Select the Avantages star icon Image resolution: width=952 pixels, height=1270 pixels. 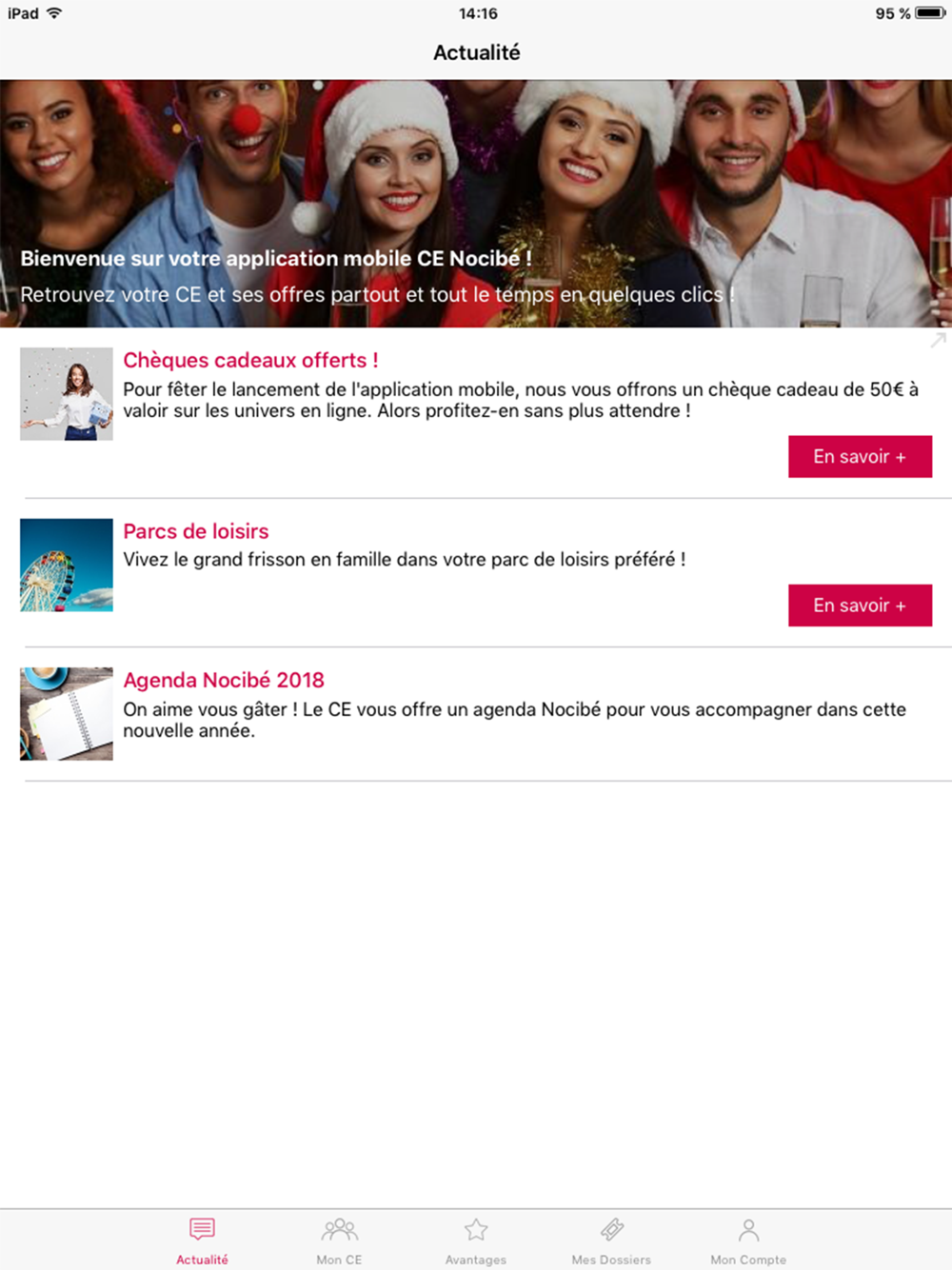[x=476, y=1229]
